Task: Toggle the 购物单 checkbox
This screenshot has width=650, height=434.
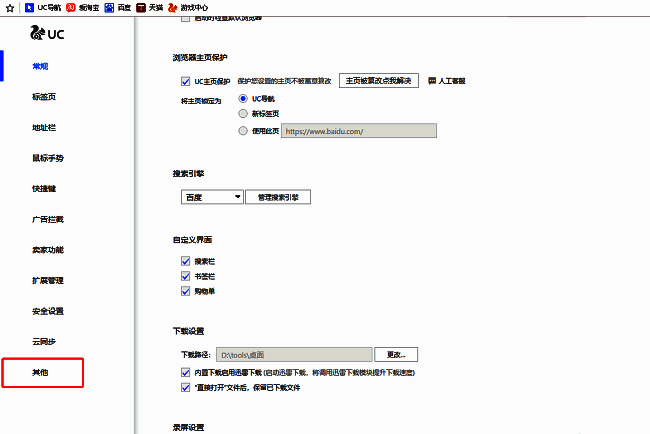Action: (185, 291)
